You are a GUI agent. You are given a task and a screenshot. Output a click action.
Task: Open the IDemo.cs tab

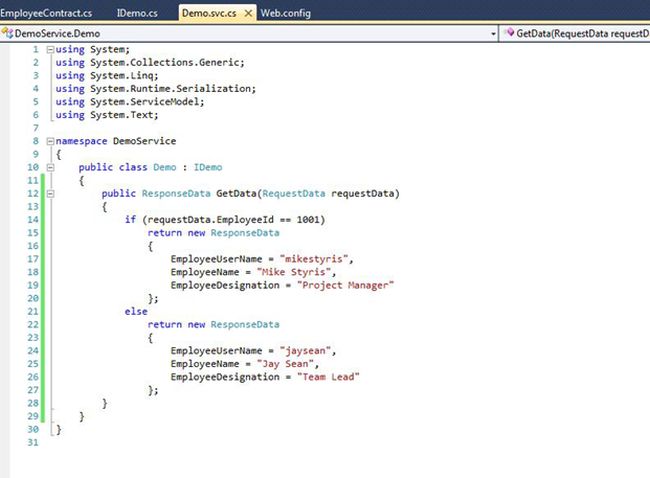(x=137, y=13)
